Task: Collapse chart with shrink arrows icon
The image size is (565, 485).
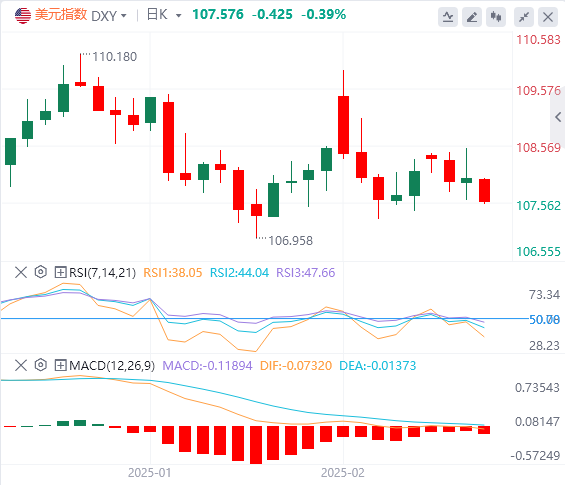Action: pos(524,17)
